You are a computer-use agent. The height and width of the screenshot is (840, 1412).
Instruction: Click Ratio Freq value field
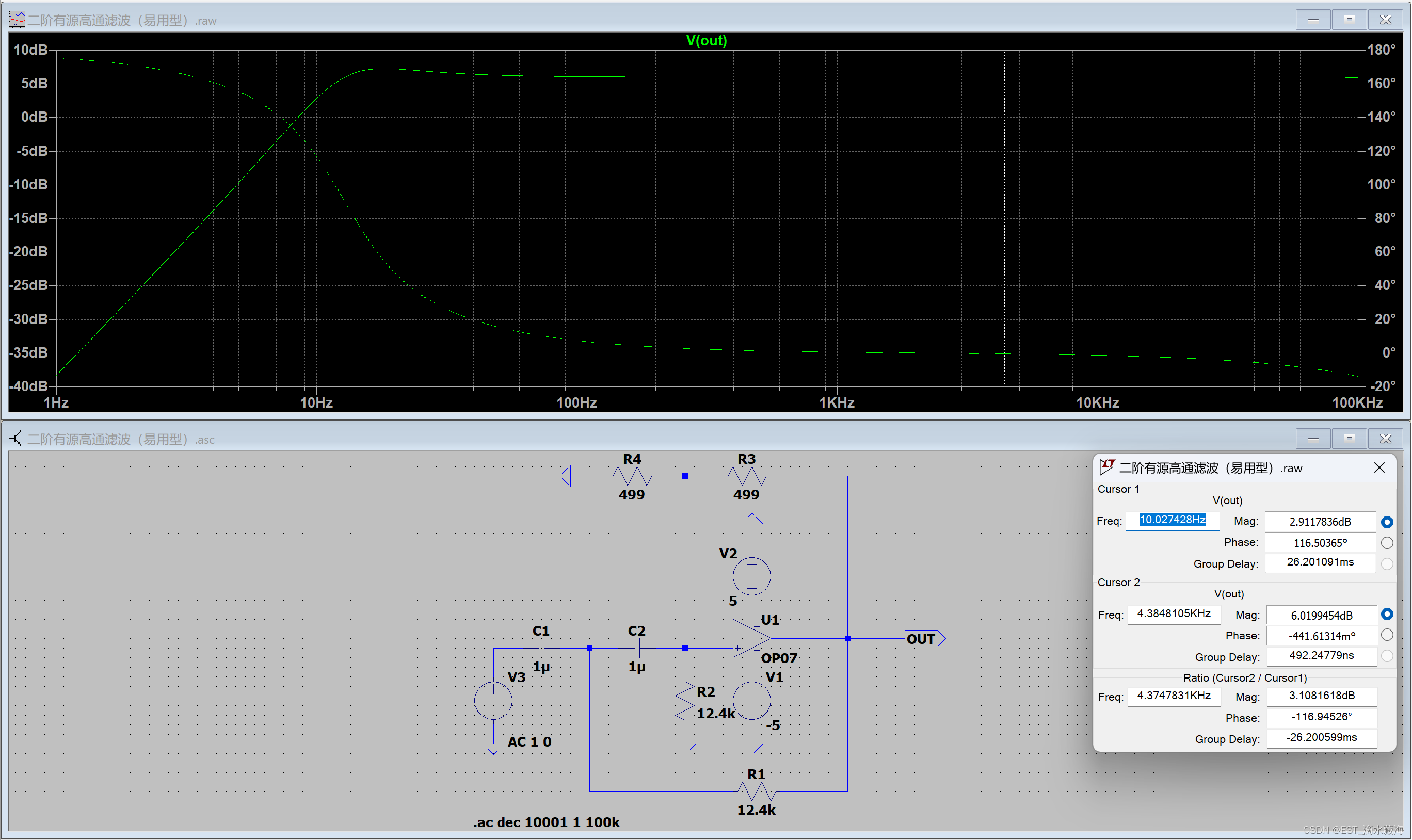pos(1174,696)
